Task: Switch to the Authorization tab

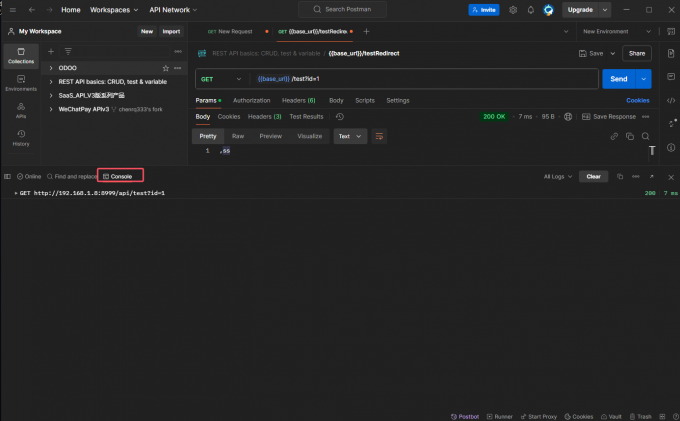Action: point(252,100)
